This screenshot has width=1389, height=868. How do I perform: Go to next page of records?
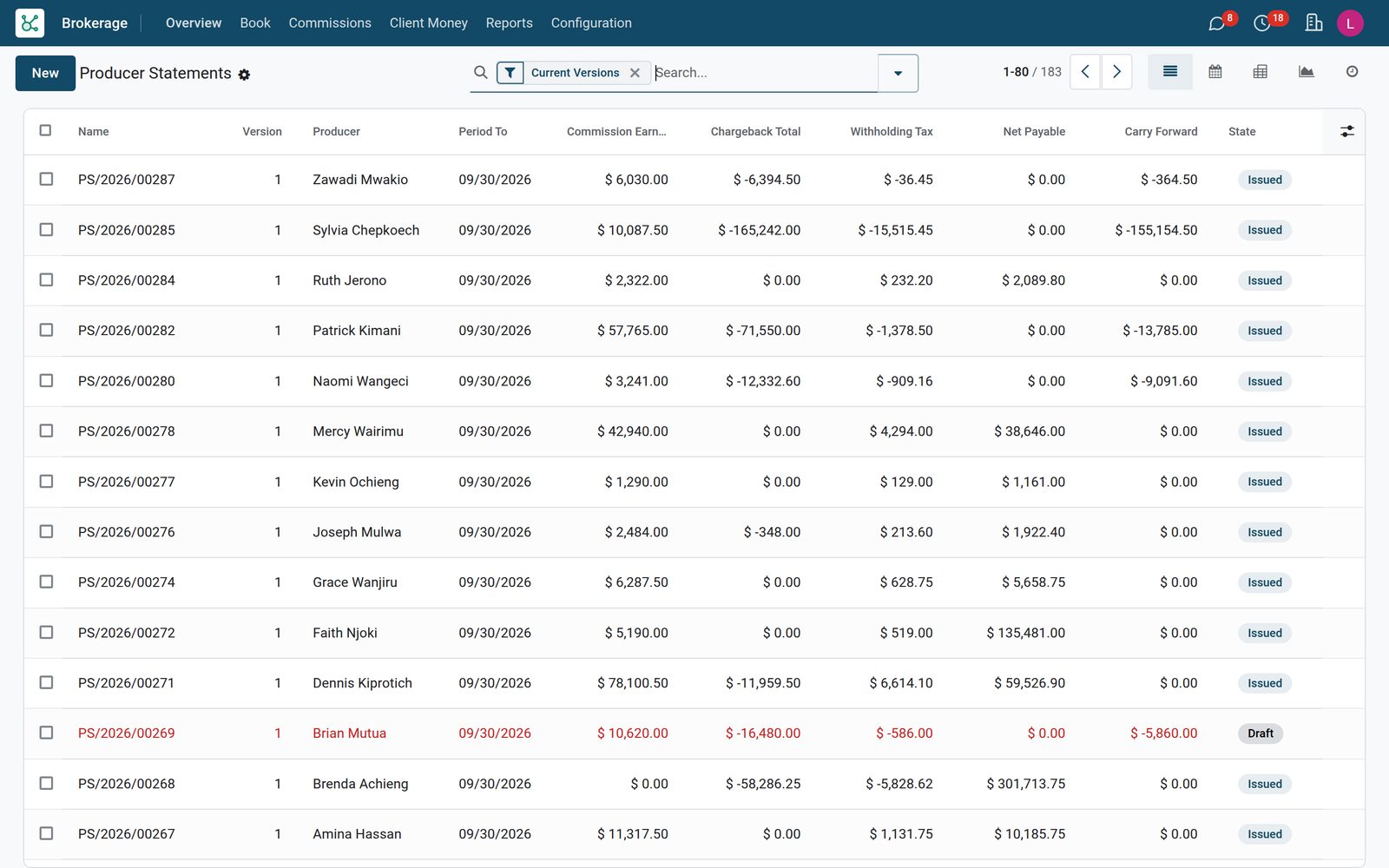(1116, 72)
